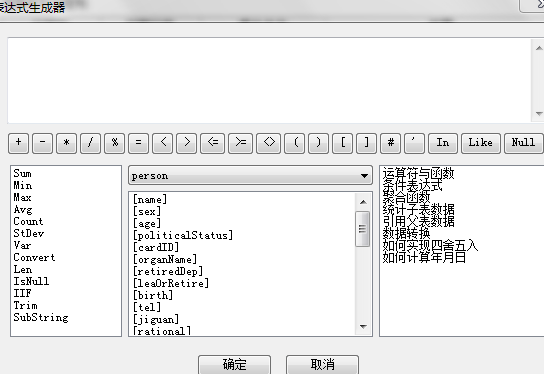Select the Len function

23,269
